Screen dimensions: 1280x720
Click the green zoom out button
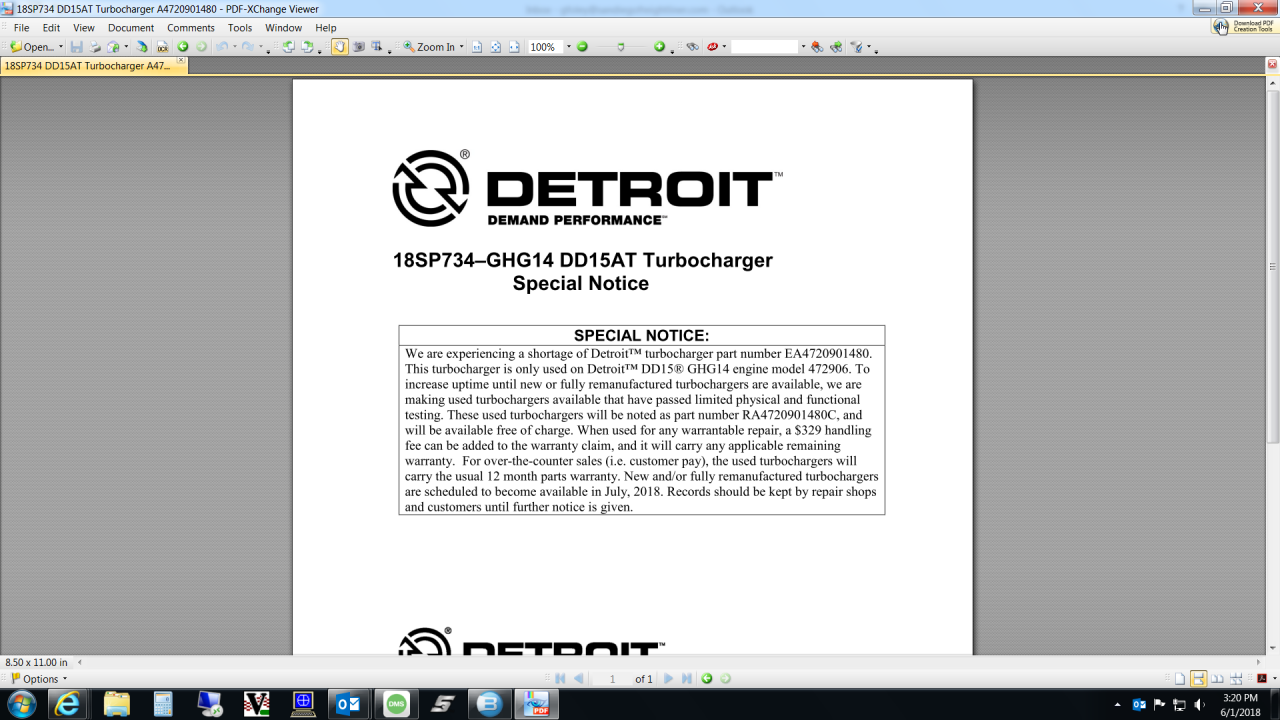pyautogui.click(x=582, y=47)
